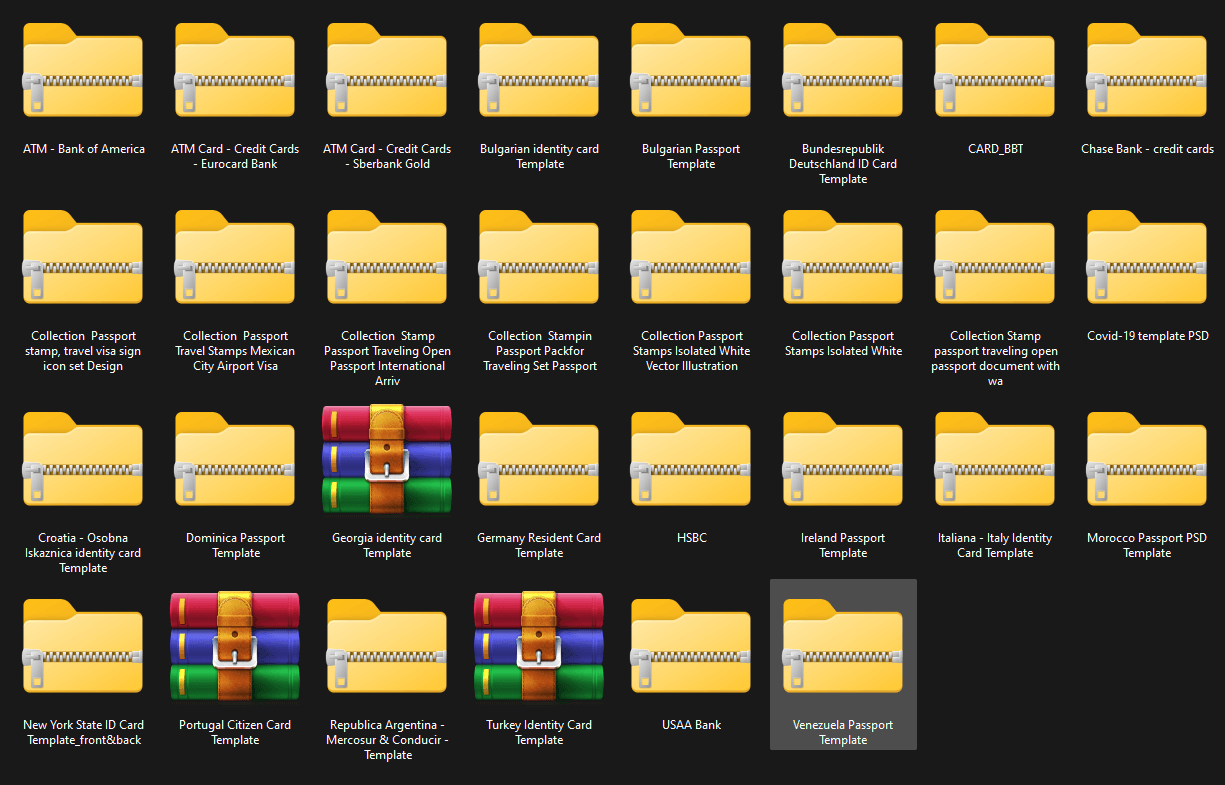Screen dimensions: 1225x785
Task: Select New York State ID Card zip icon
Action: pyautogui.click(x=83, y=646)
